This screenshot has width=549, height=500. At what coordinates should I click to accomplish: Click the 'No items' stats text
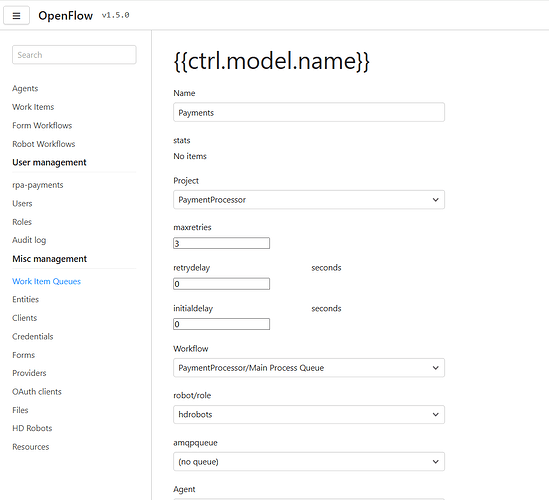[x=190, y=156]
